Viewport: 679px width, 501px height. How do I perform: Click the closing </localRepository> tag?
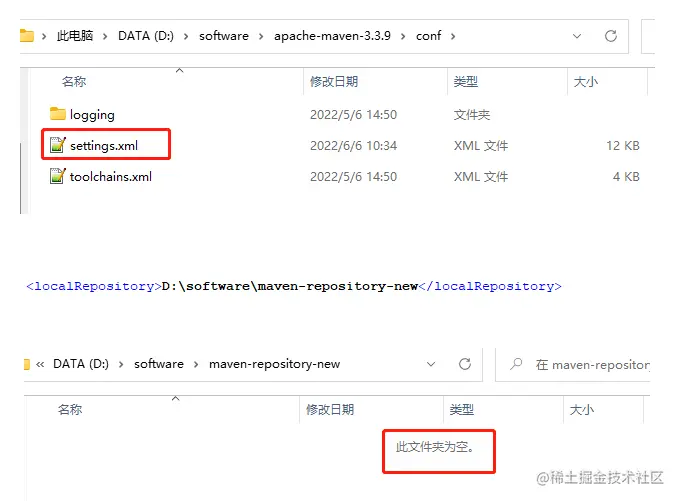coord(490,286)
